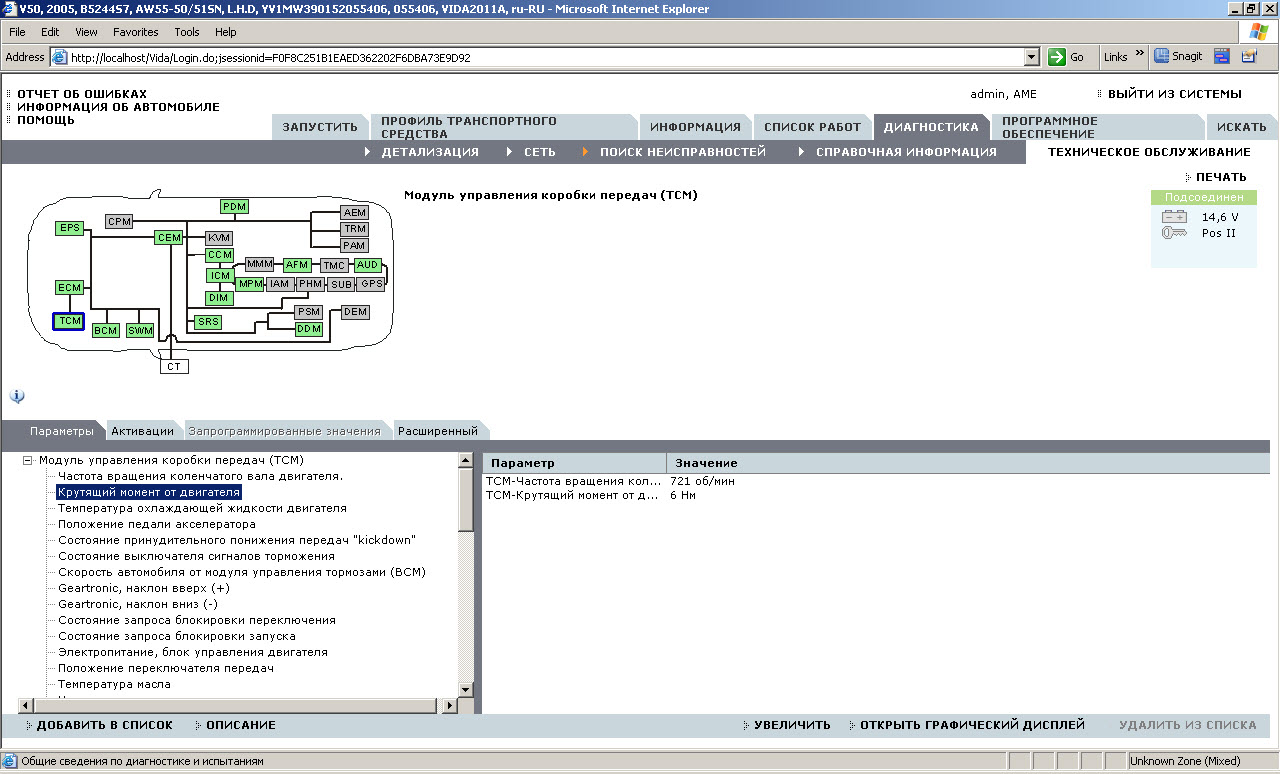Click the blue info icon below the network diagram
The height and width of the screenshot is (774, 1280).
(17, 396)
